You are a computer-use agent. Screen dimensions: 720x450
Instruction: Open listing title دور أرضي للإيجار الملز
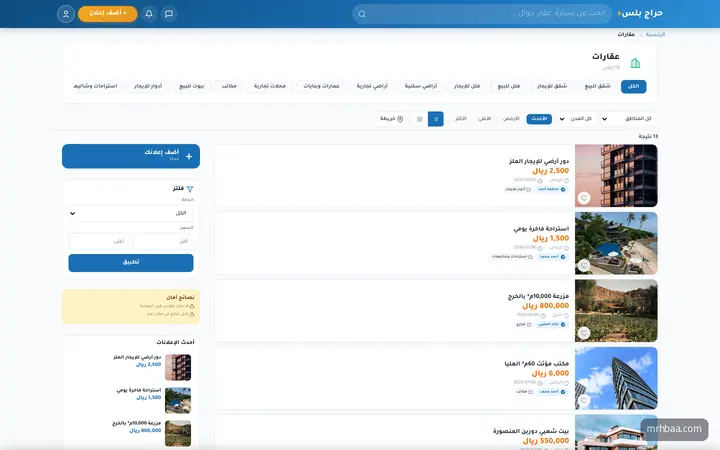539,161
